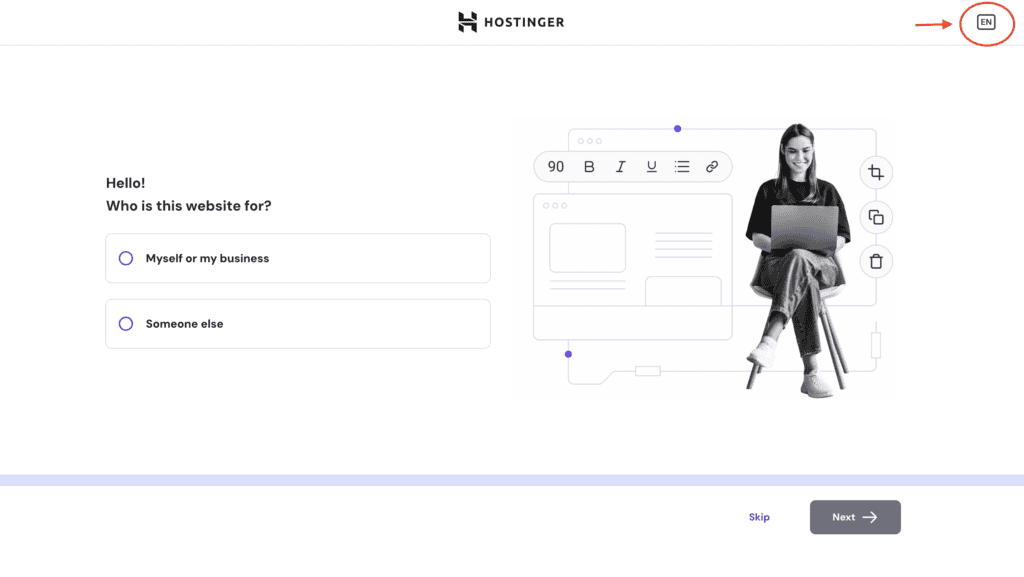This screenshot has height=577, width=1024.
Task: Click the 'Who is this website for?' heading
Action: coord(189,206)
